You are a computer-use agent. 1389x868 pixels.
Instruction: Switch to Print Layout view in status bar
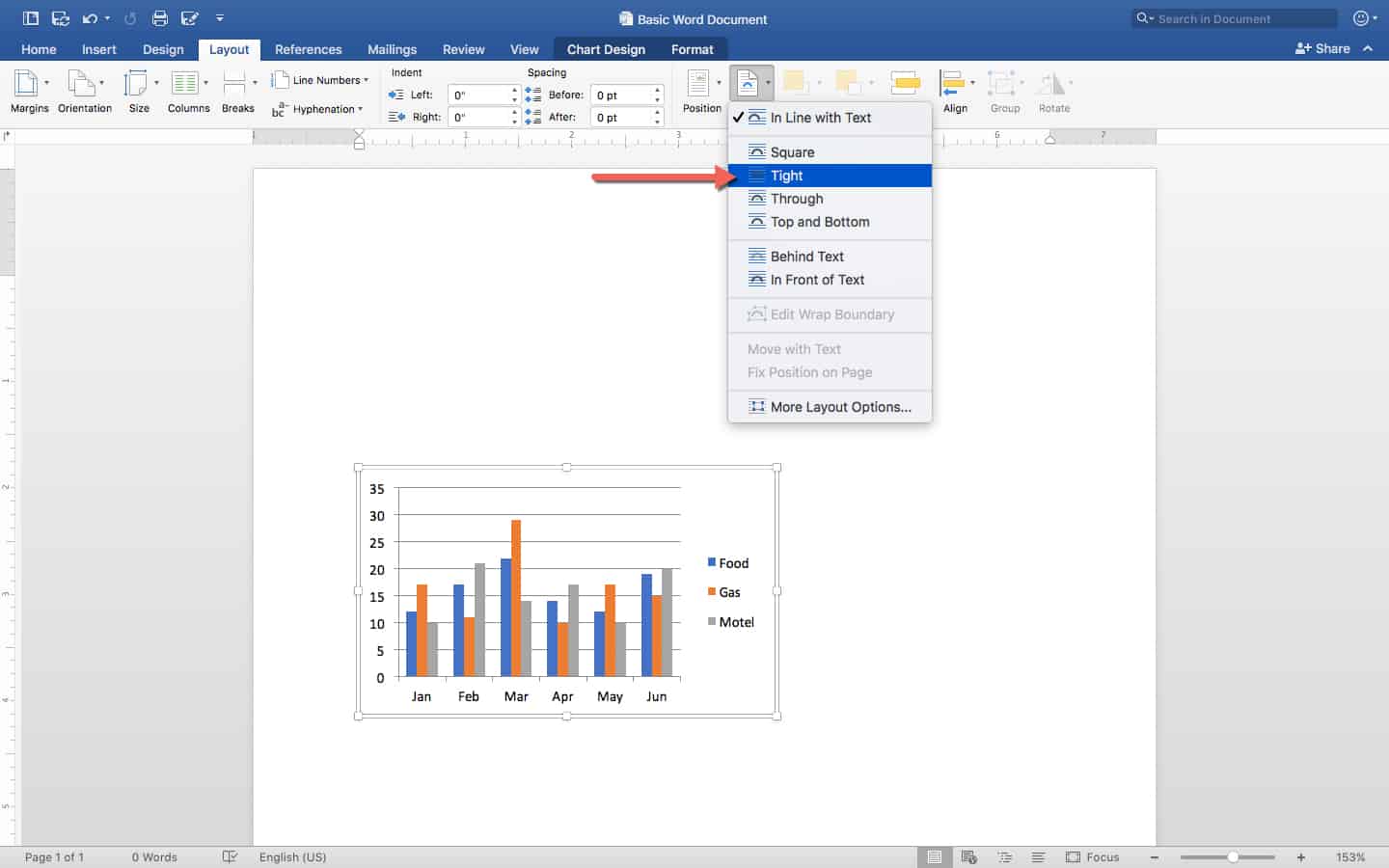click(933, 856)
